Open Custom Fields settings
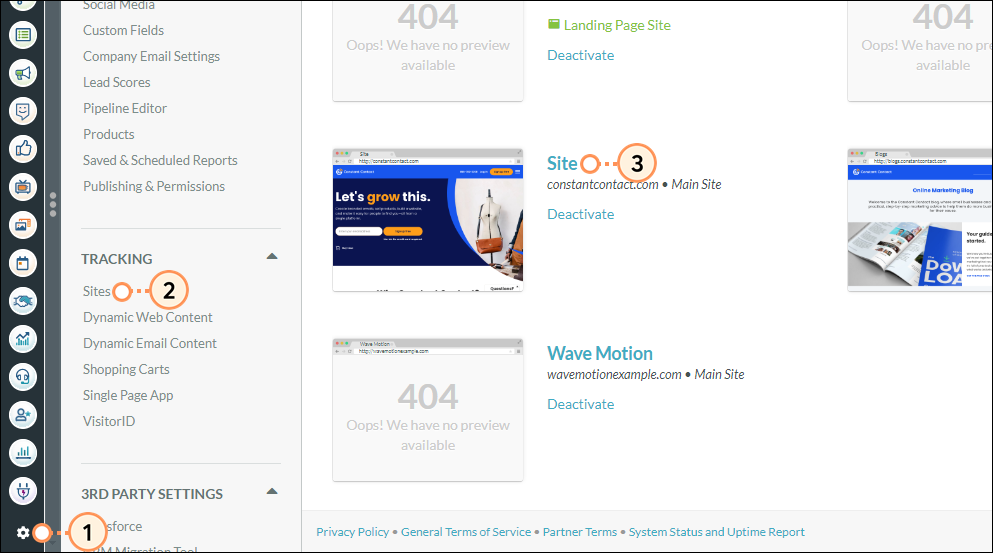993x553 pixels. [123, 30]
